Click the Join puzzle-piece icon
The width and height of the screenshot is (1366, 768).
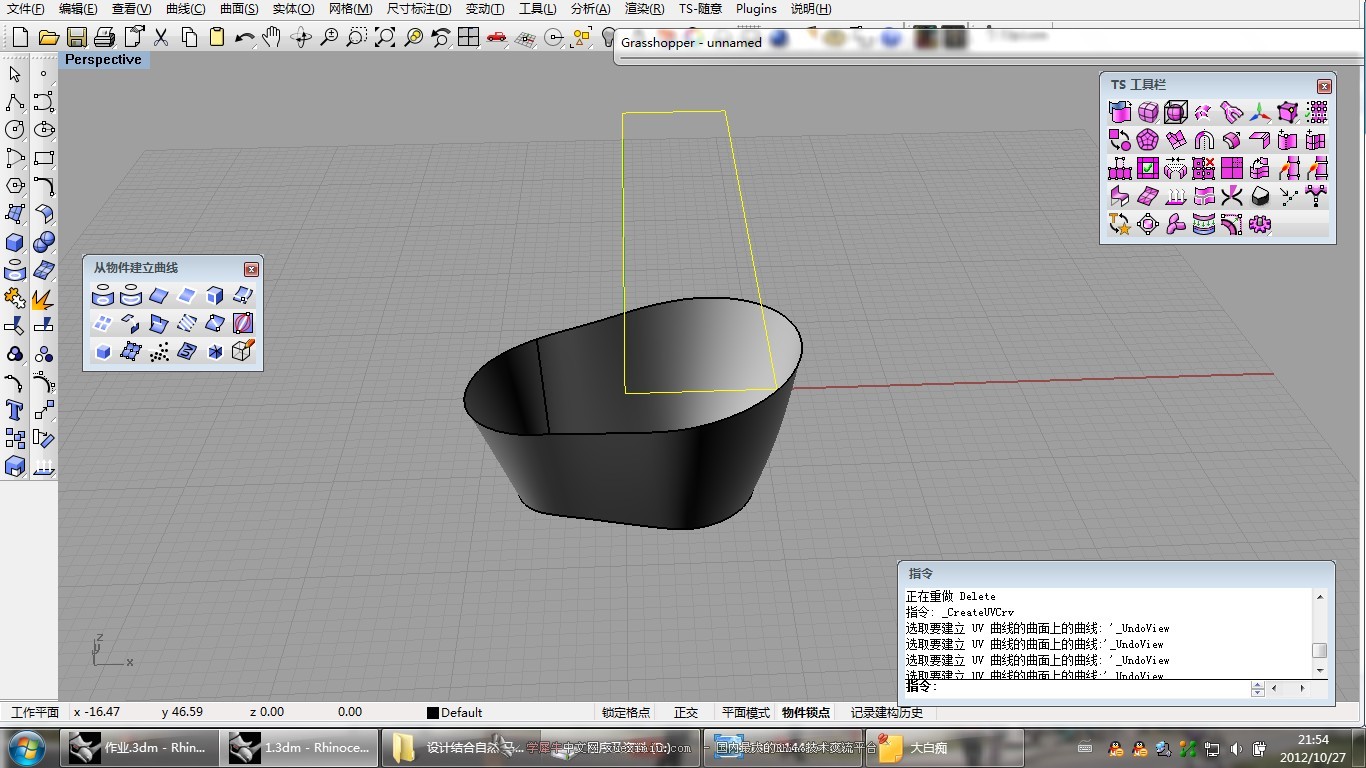[x=15, y=298]
